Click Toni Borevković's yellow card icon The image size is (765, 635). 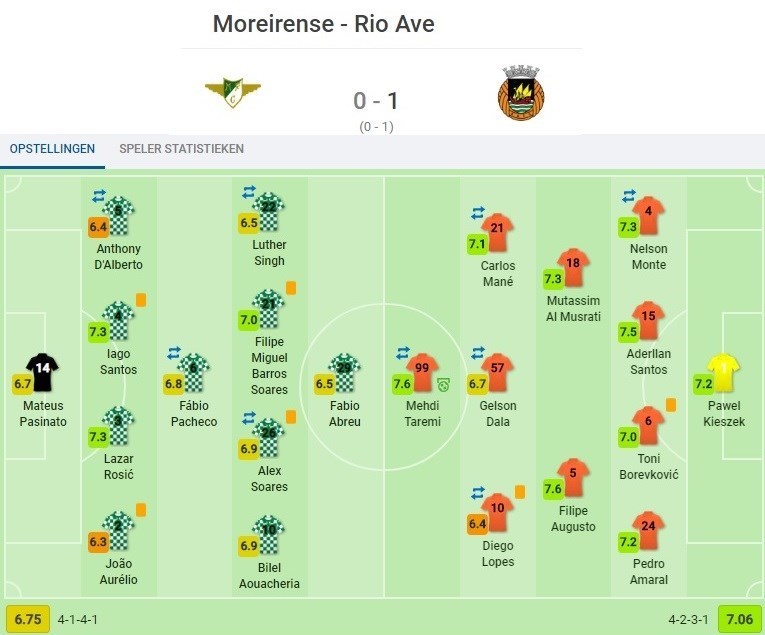[671, 405]
